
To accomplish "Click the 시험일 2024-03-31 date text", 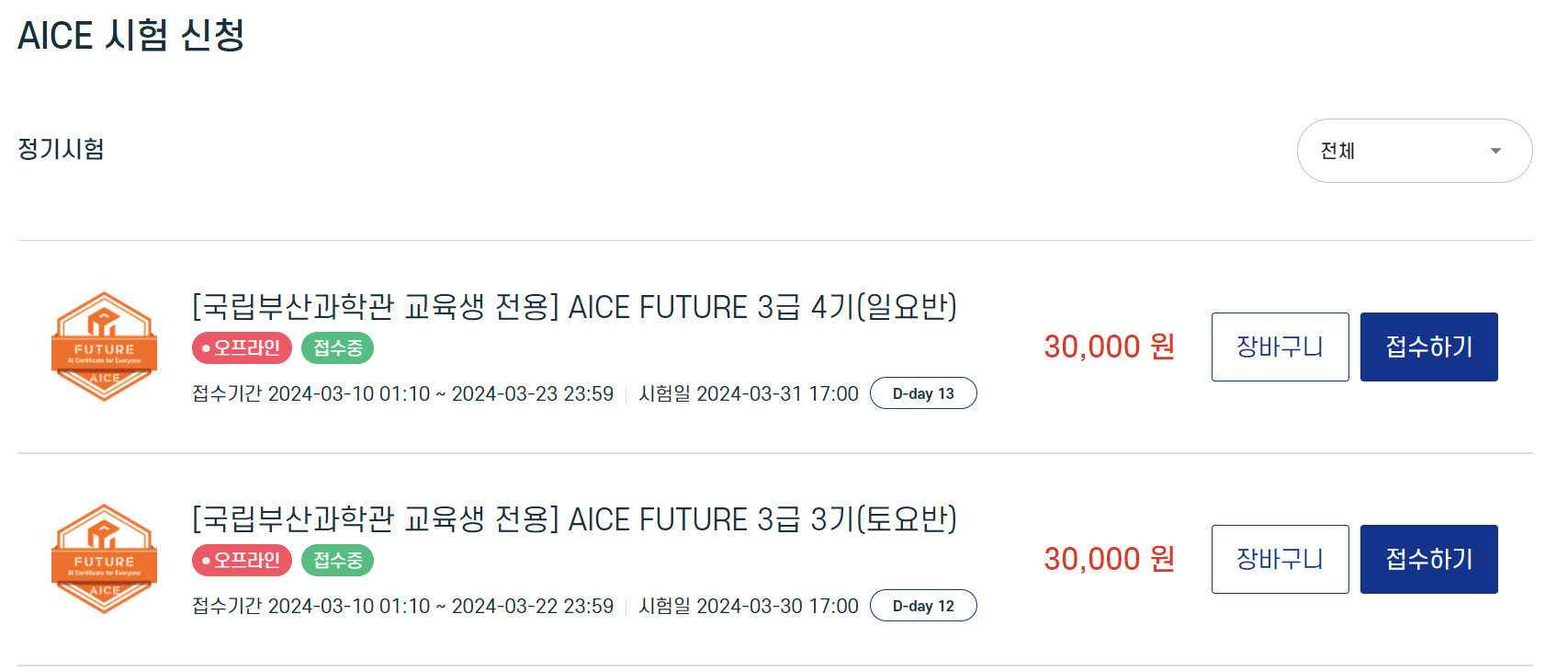I will (x=749, y=392).
